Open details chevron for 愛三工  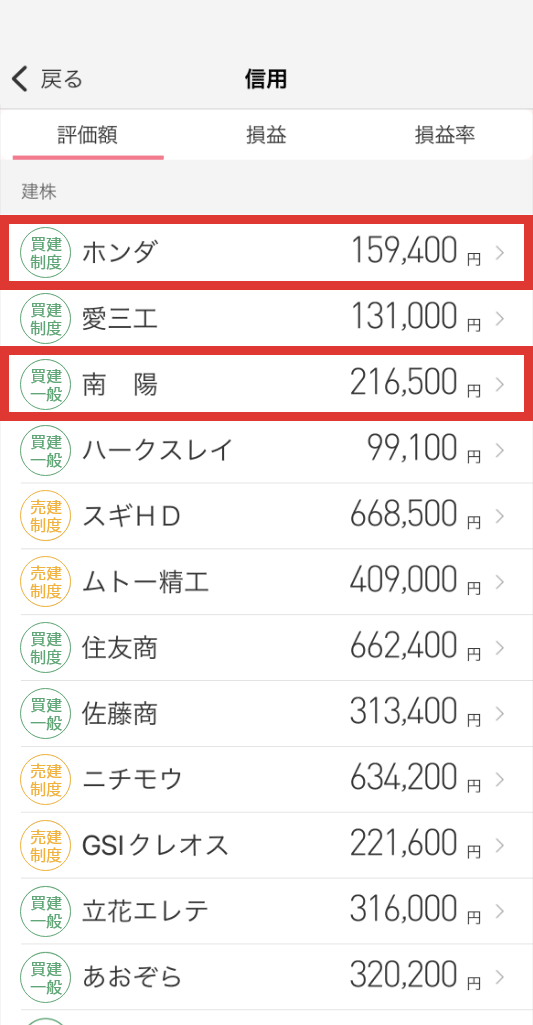click(x=500, y=319)
